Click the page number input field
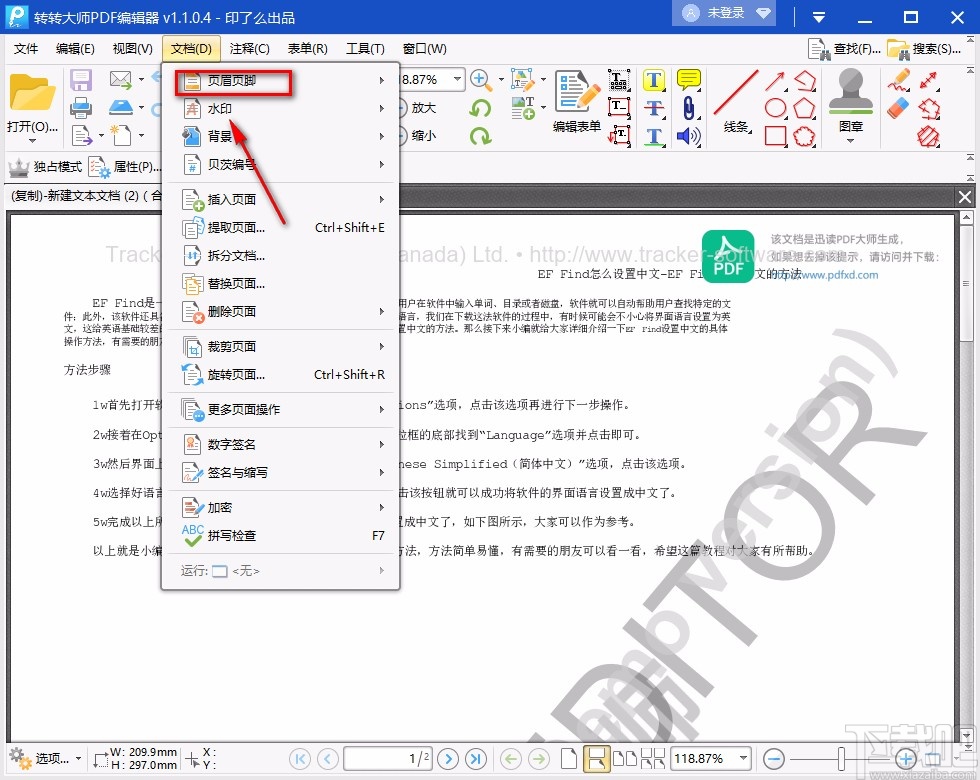 [x=387, y=759]
